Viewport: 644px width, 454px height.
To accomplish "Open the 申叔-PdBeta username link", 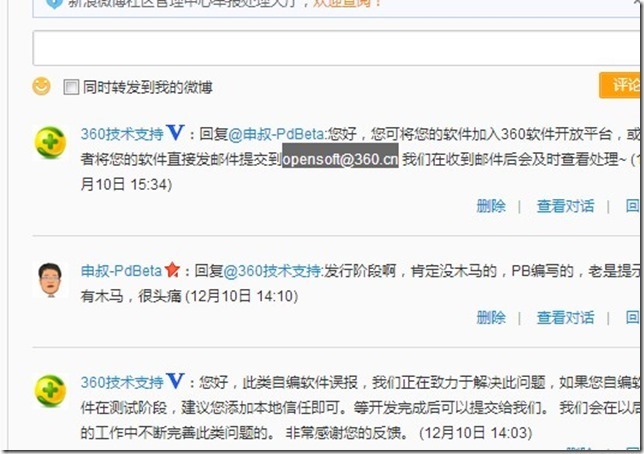I will click(x=121, y=271).
